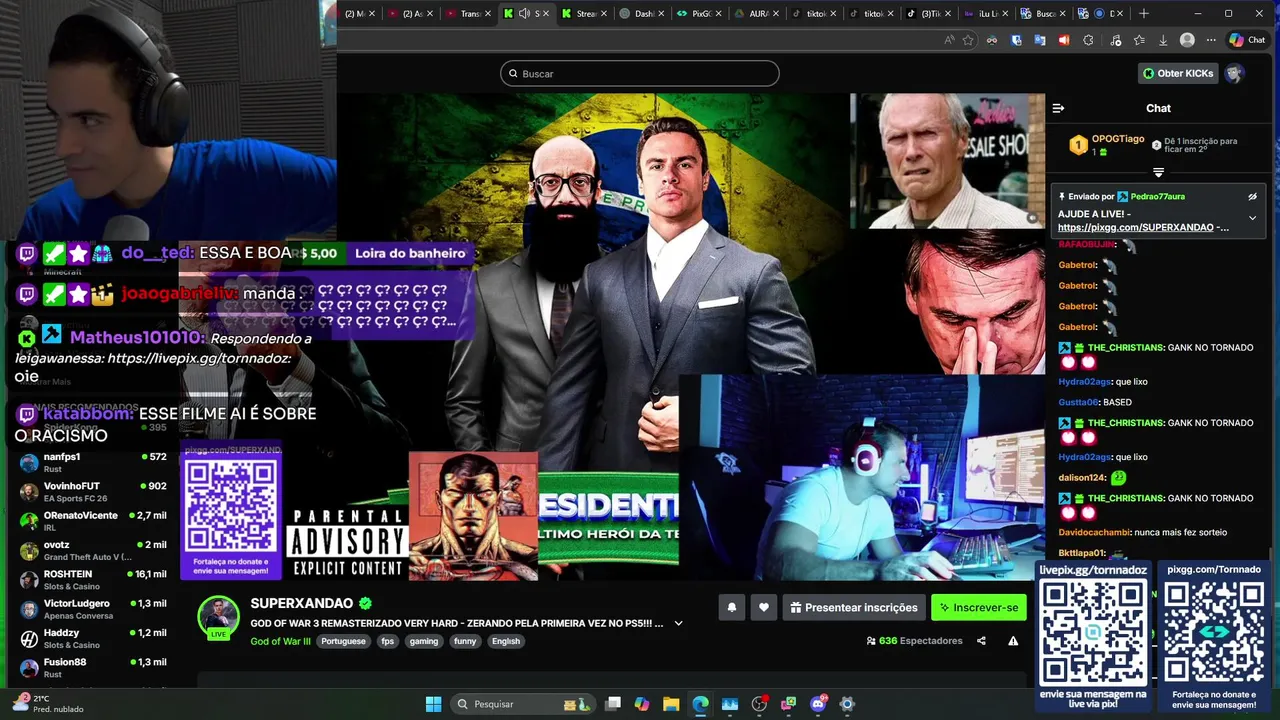The width and height of the screenshot is (1280, 720).
Task: Click OPOGTiago in chat leaderboard
Action: (x=1118, y=139)
